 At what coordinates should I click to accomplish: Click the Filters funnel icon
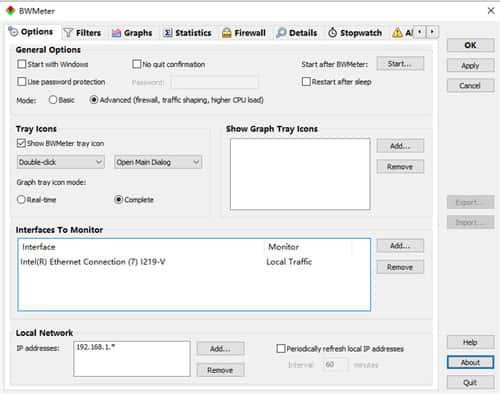[x=68, y=33]
